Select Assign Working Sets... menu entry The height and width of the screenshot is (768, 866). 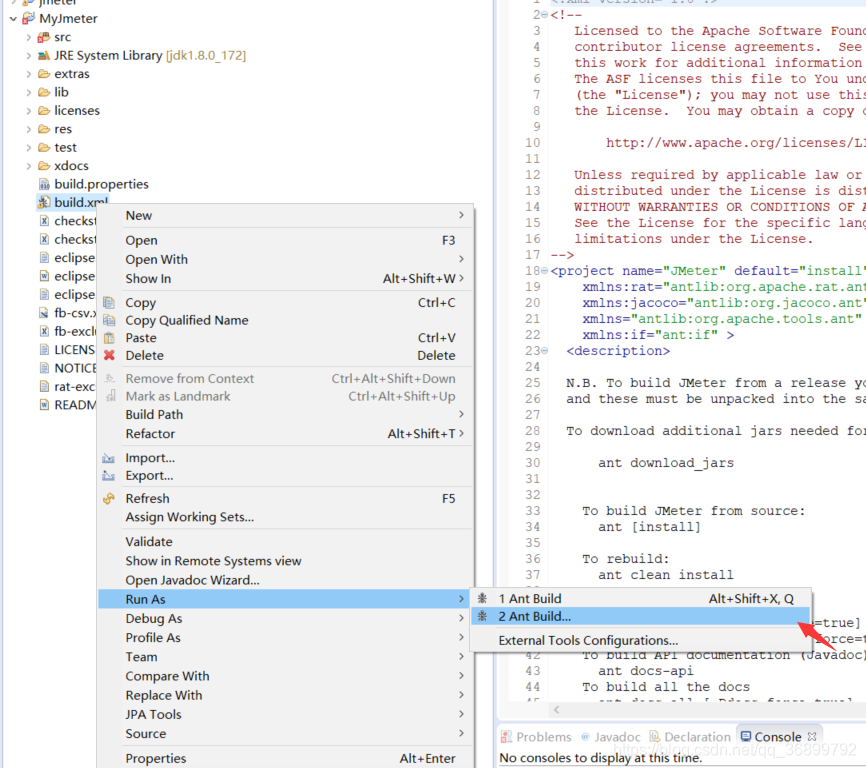286,517
